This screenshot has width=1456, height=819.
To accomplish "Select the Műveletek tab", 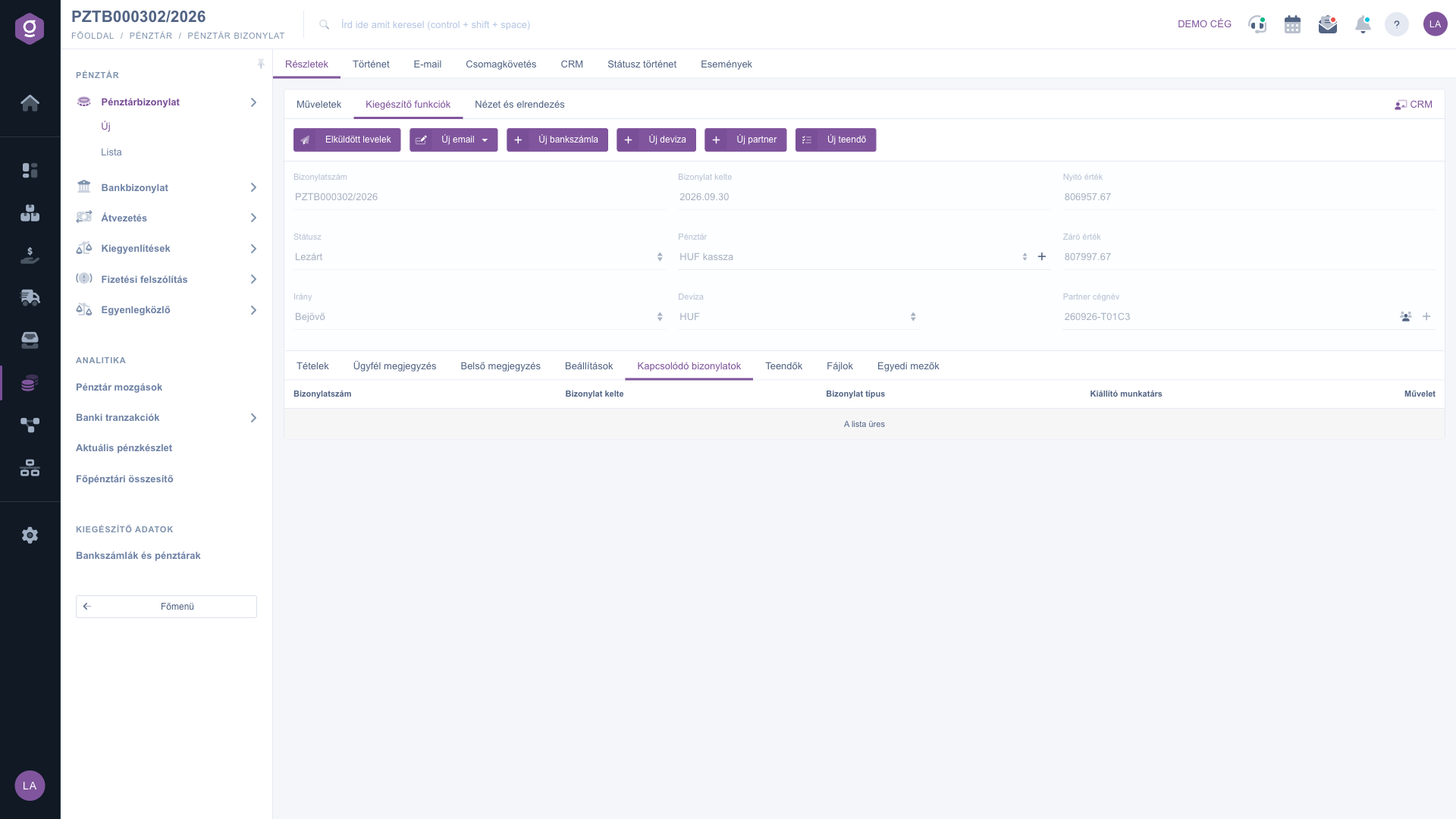I will (x=318, y=105).
